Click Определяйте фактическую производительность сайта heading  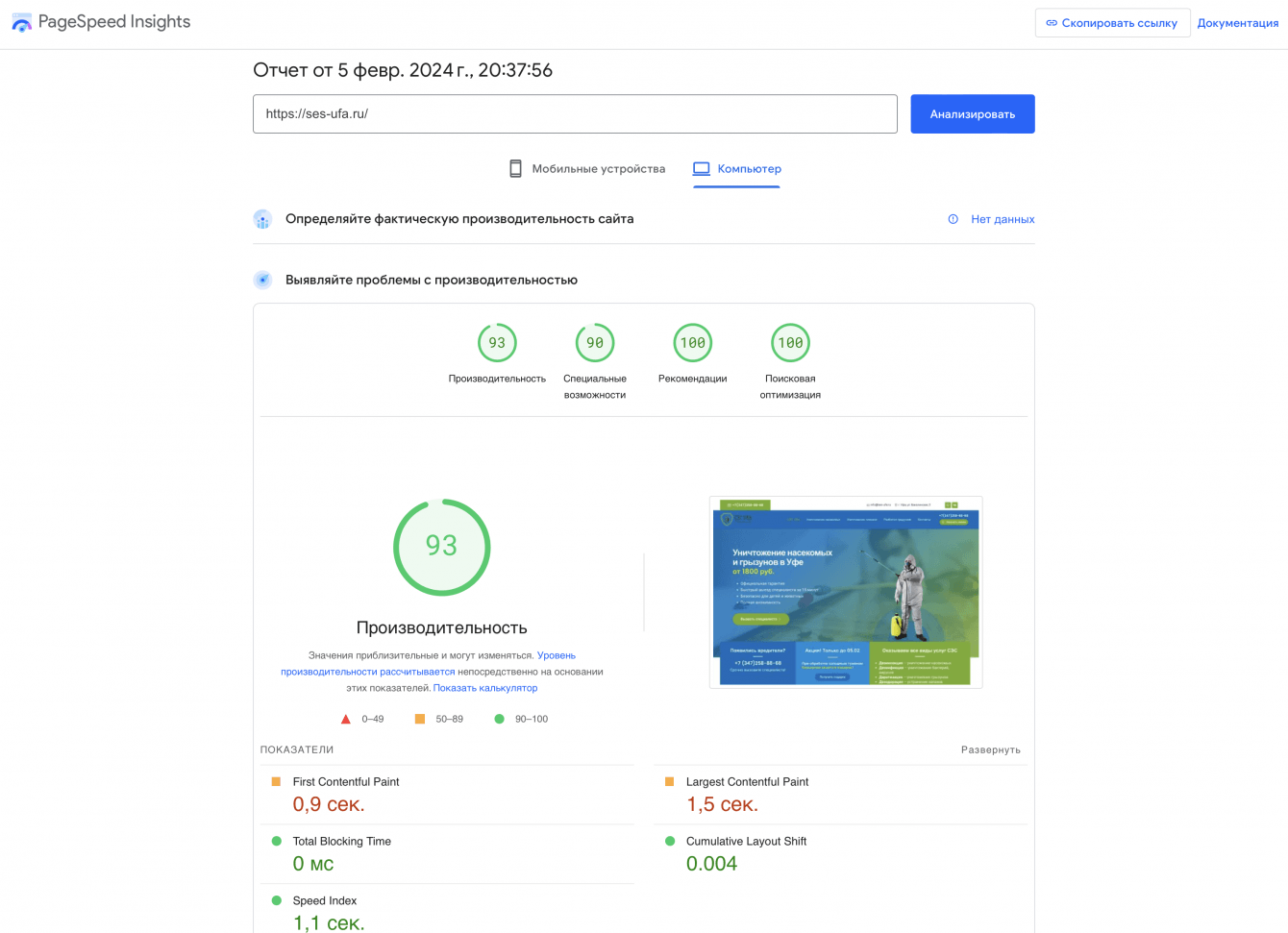pyautogui.click(x=459, y=219)
